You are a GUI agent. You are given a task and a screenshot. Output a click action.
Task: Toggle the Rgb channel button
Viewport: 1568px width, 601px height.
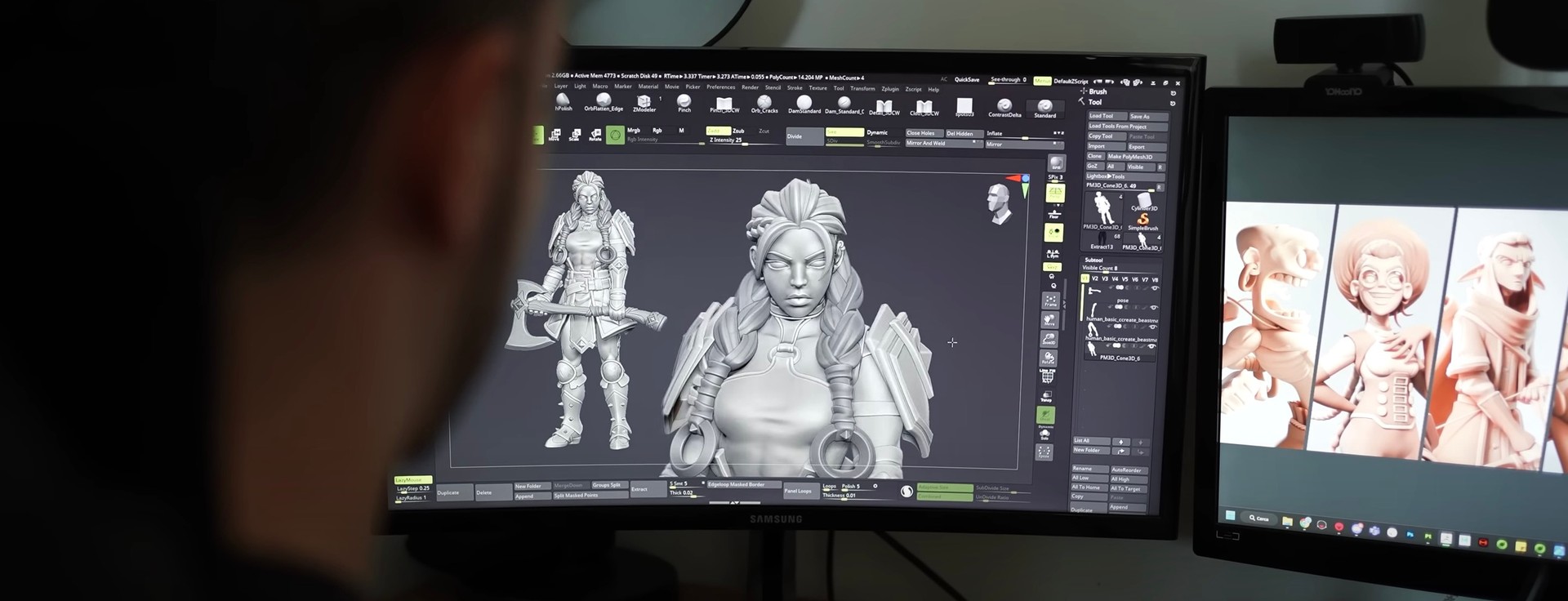pyautogui.click(x=657, y=130)
